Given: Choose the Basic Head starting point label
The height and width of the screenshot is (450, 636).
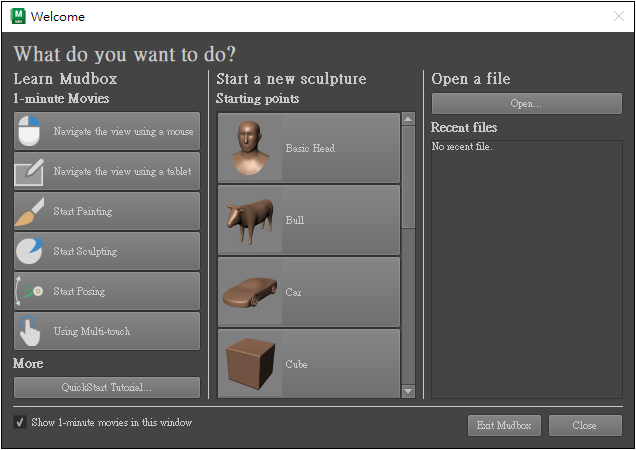Looking at the screenshot, I should [x=310, y=148].
